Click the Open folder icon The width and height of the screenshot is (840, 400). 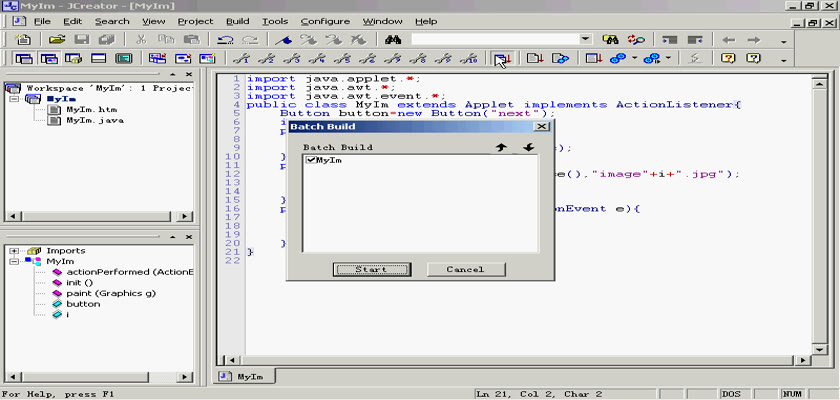tap(57, 40)
